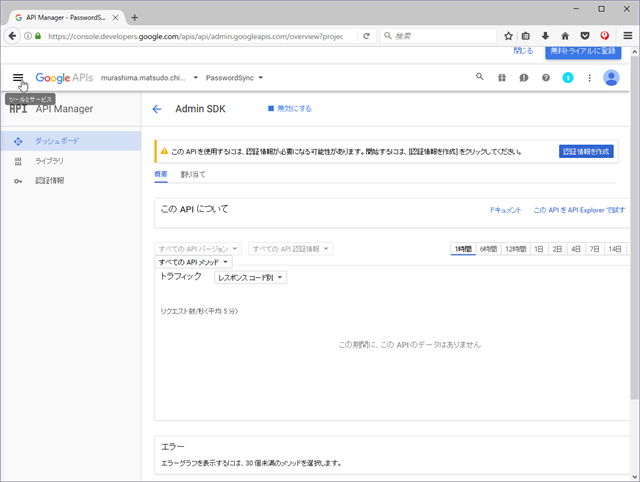Open a new browser tab with plus
640x482 pixels.
[134, 18]
